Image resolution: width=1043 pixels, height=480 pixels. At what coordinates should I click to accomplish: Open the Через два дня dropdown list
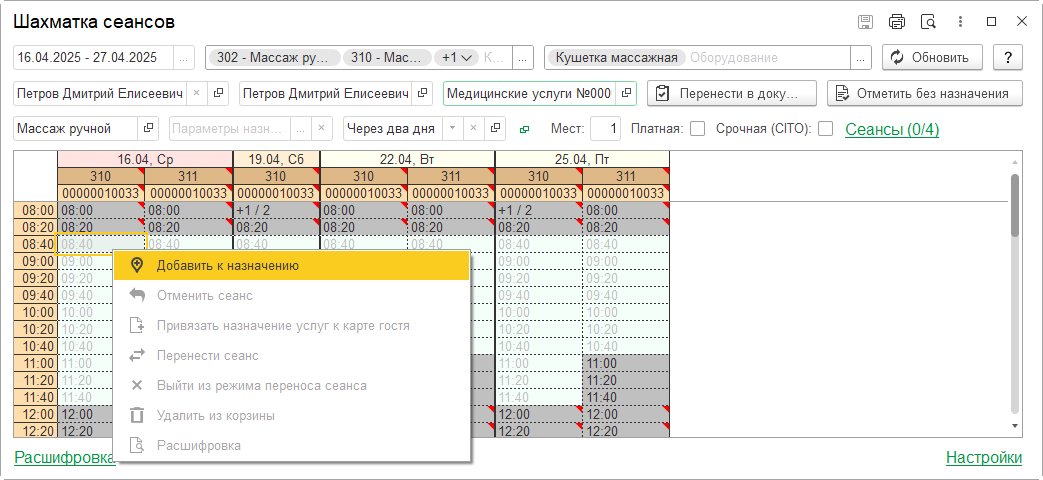452,128
